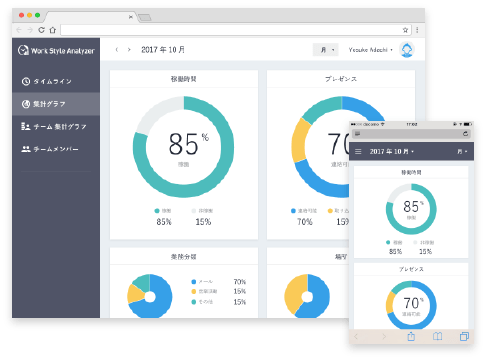Open the 月 period dropdown in desktop header

(326, 50)
